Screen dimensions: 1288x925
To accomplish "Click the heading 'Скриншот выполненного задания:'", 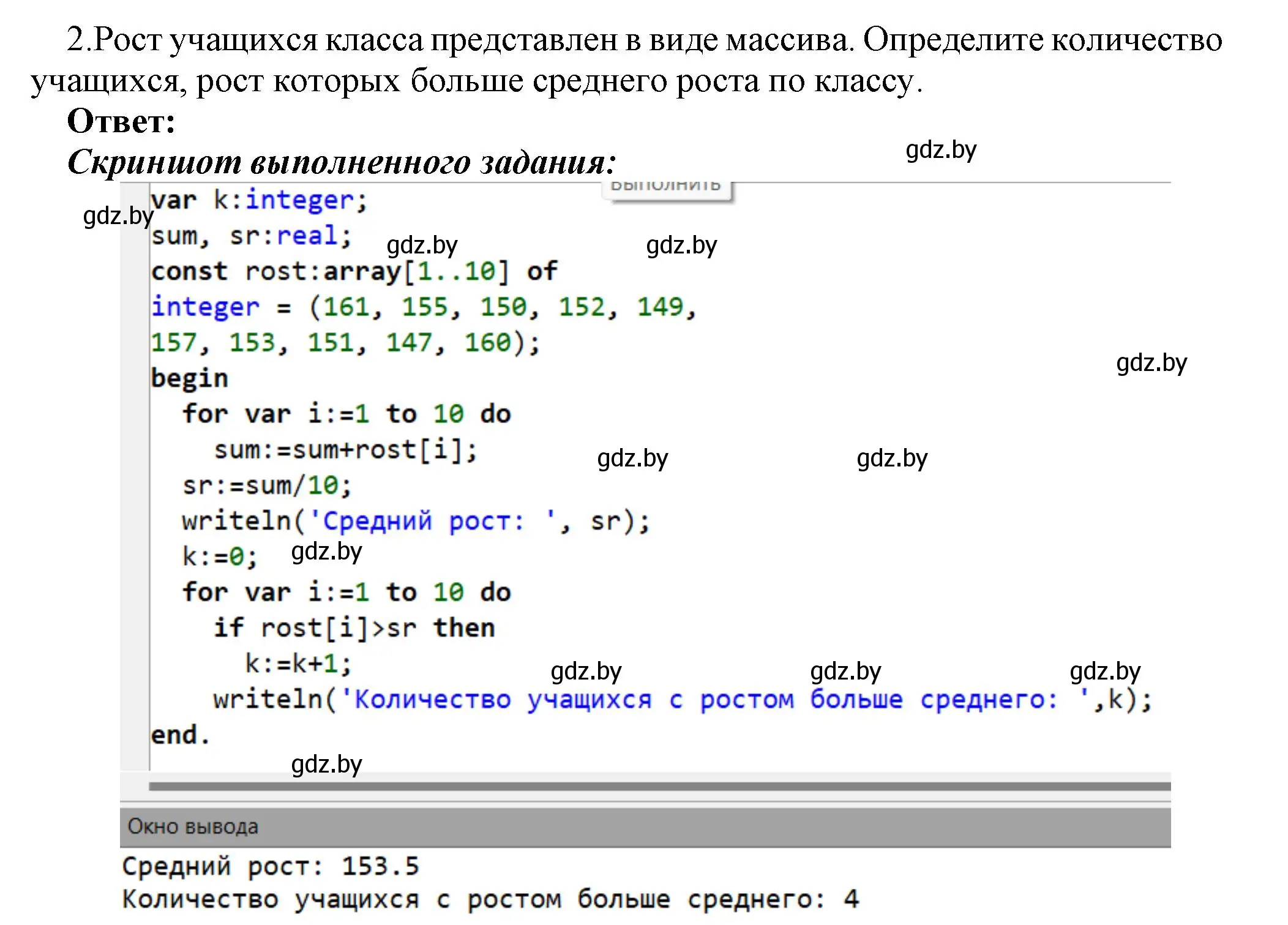I will click(342, 162).
